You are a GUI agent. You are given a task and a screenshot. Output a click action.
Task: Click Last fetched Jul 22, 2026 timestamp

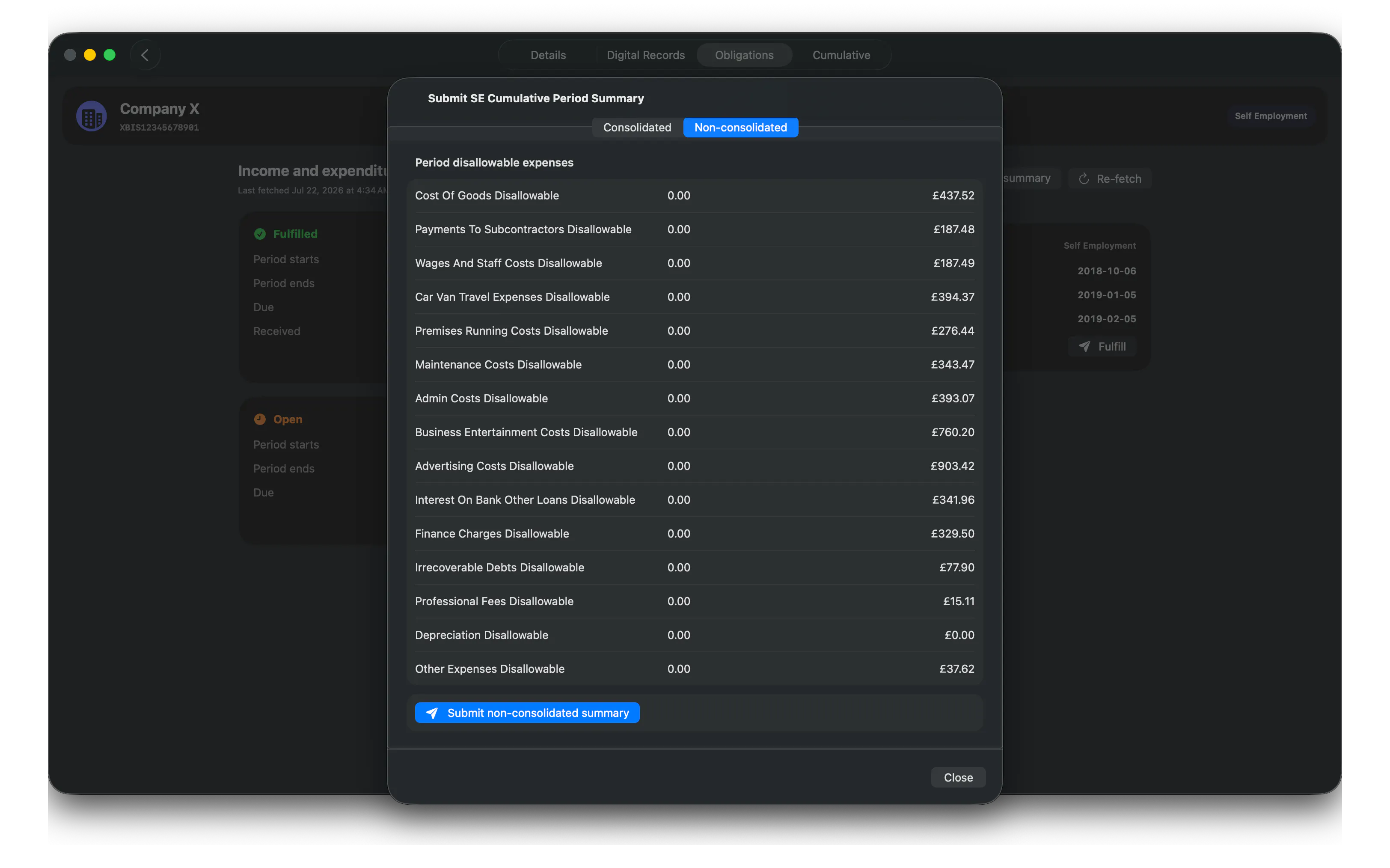[312, 190]
